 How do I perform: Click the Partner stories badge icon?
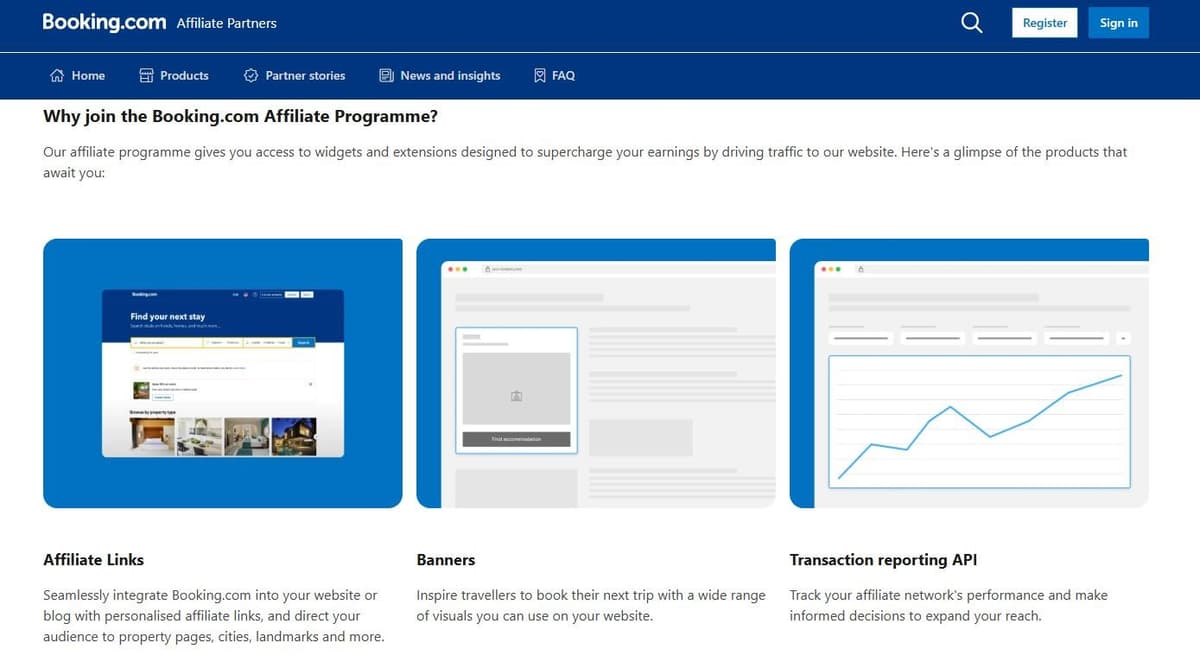pos(251,75)
